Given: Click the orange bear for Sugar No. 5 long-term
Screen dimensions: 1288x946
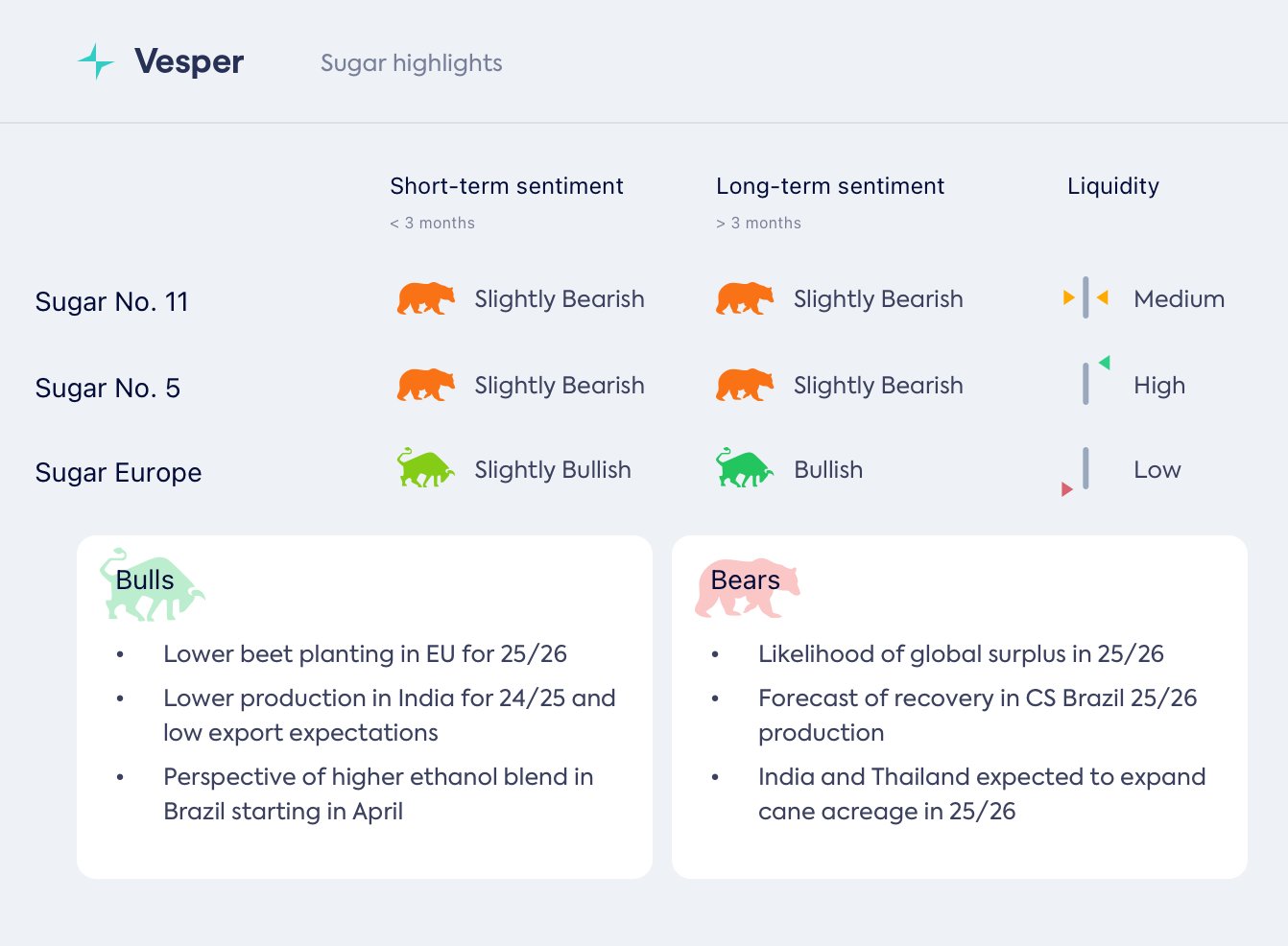Looking at the screenshot, I should coord(744,385).
